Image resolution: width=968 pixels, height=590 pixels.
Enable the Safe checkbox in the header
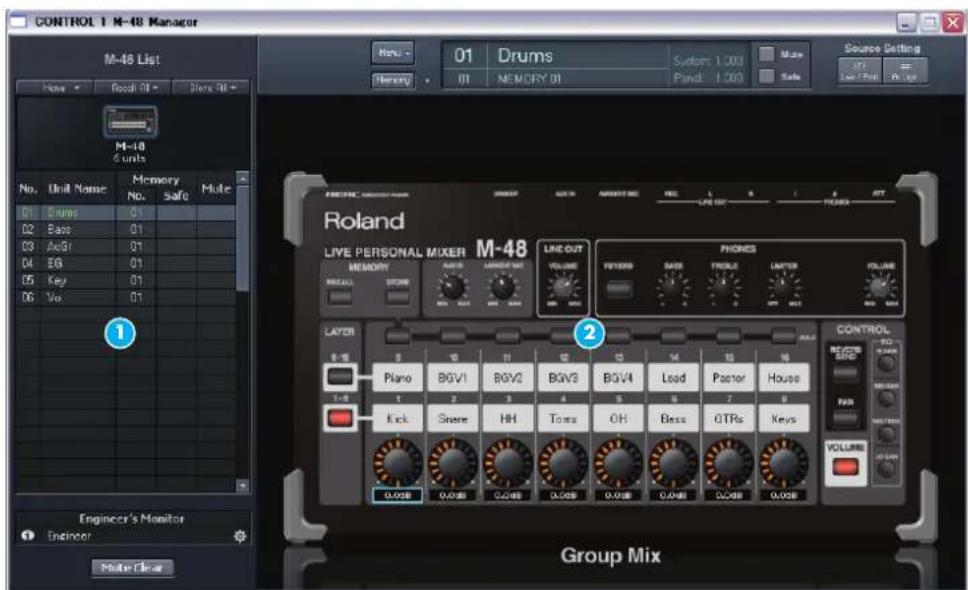[766, 77]
